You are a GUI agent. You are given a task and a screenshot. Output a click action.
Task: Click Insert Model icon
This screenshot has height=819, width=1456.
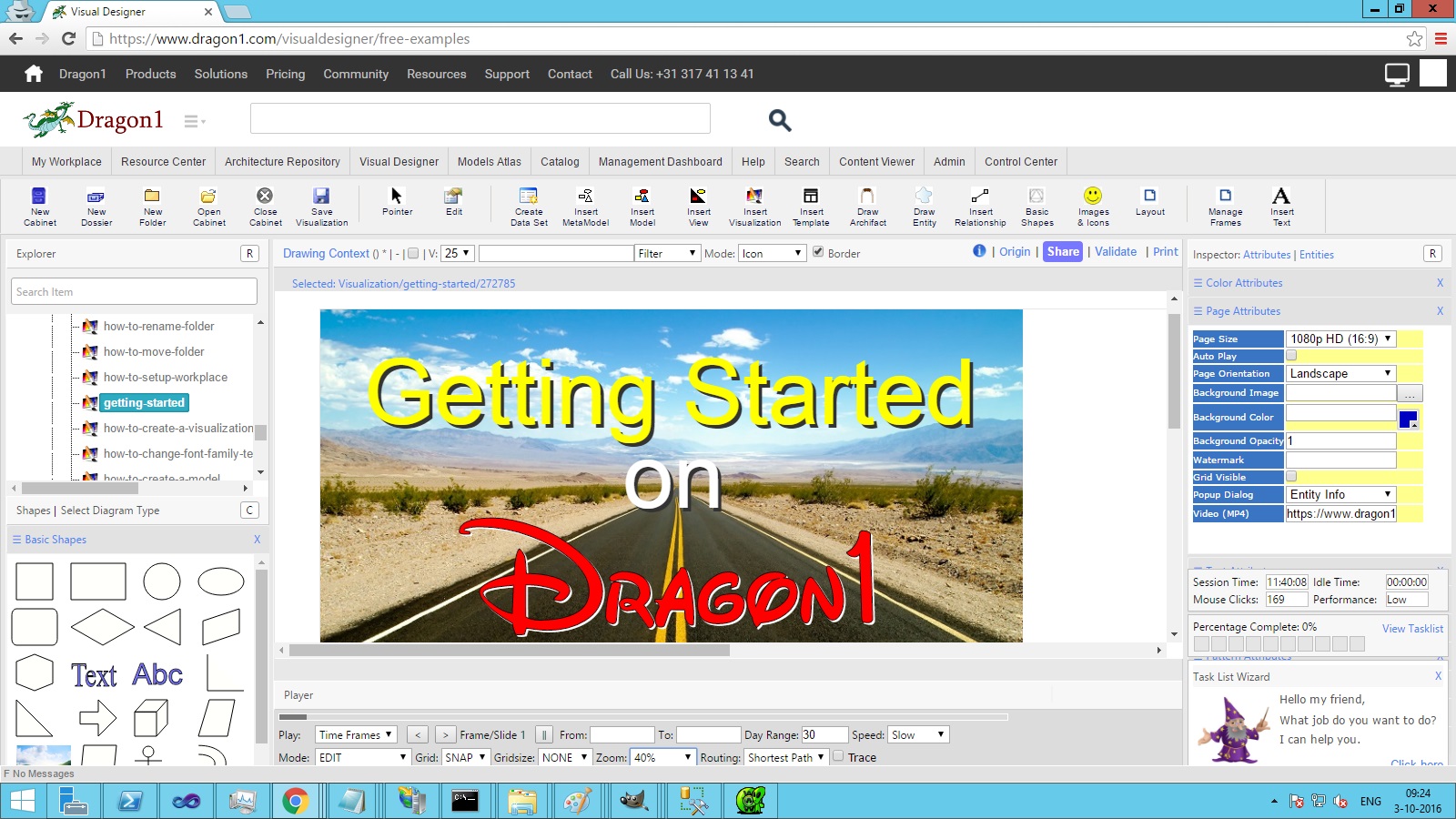click(x=642, y=206)
